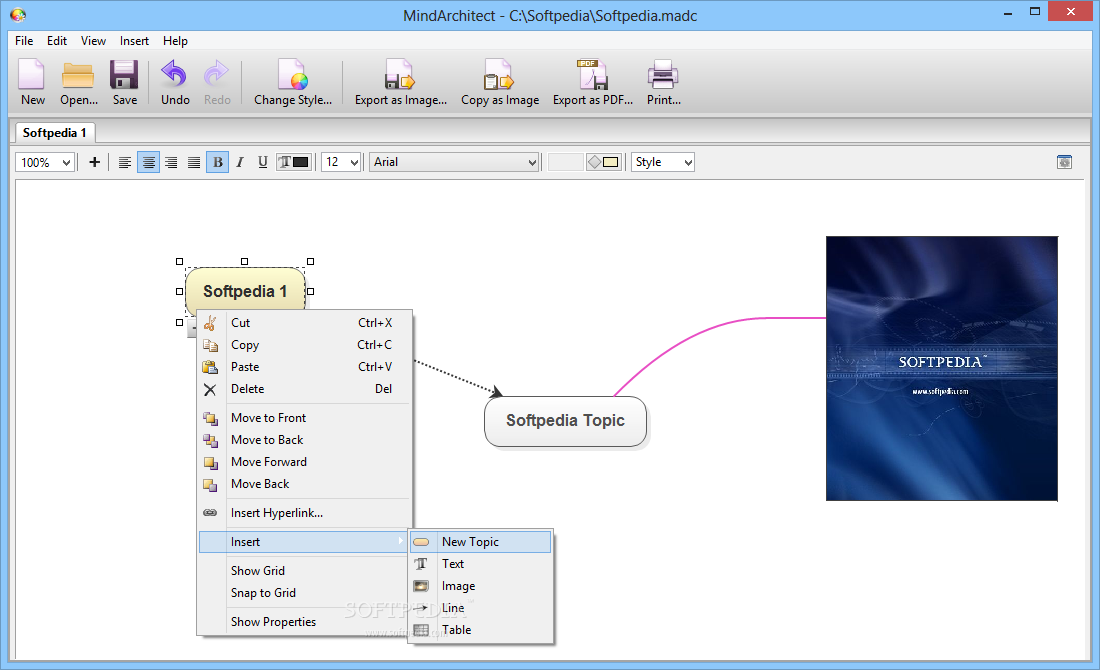1100x670 pixels.
Task: Click the empty line color box
Action: (565, 162)
